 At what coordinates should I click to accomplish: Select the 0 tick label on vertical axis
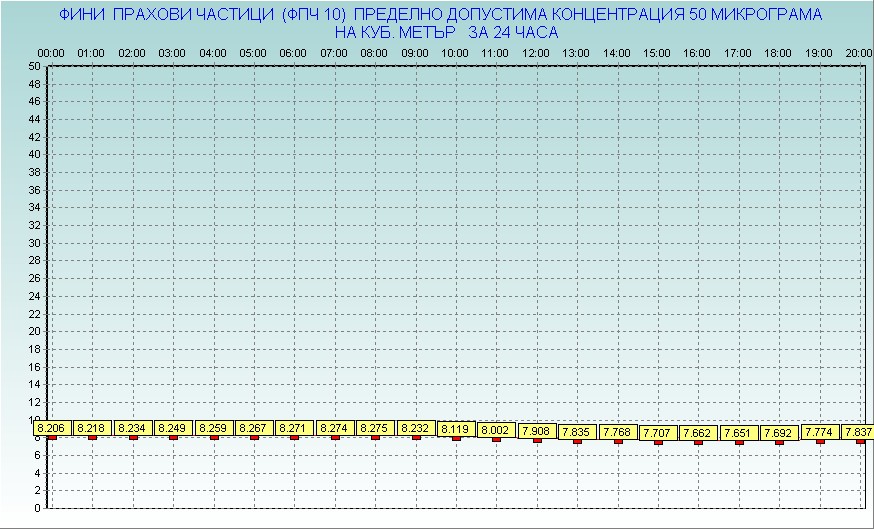tap(37, 508)
